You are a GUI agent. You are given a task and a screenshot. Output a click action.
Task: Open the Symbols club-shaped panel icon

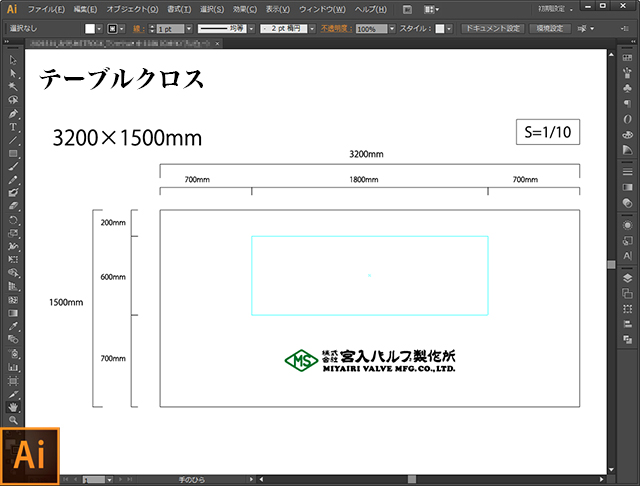tap(627, 88)
